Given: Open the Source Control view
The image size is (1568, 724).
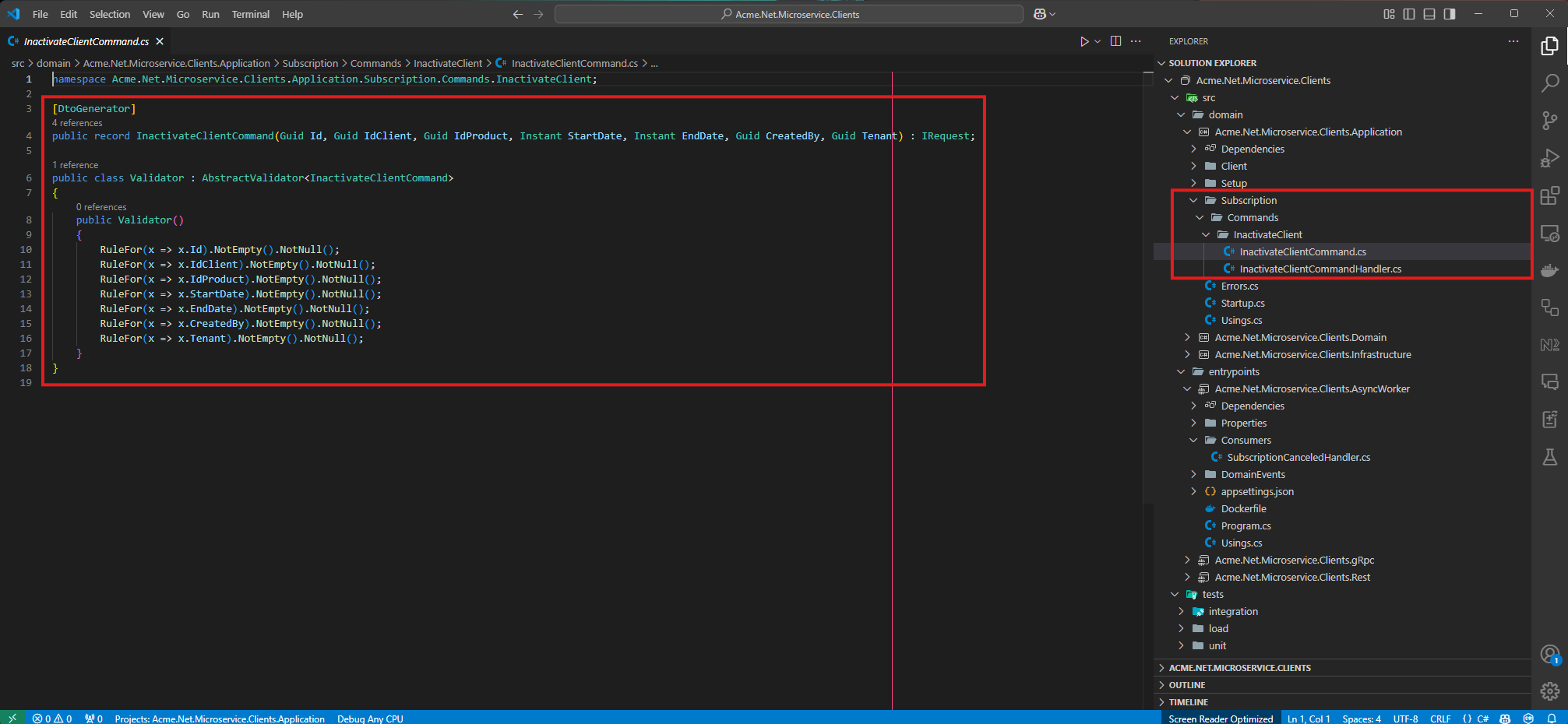Looking at the screenshot, I should tap(1550, 121).
